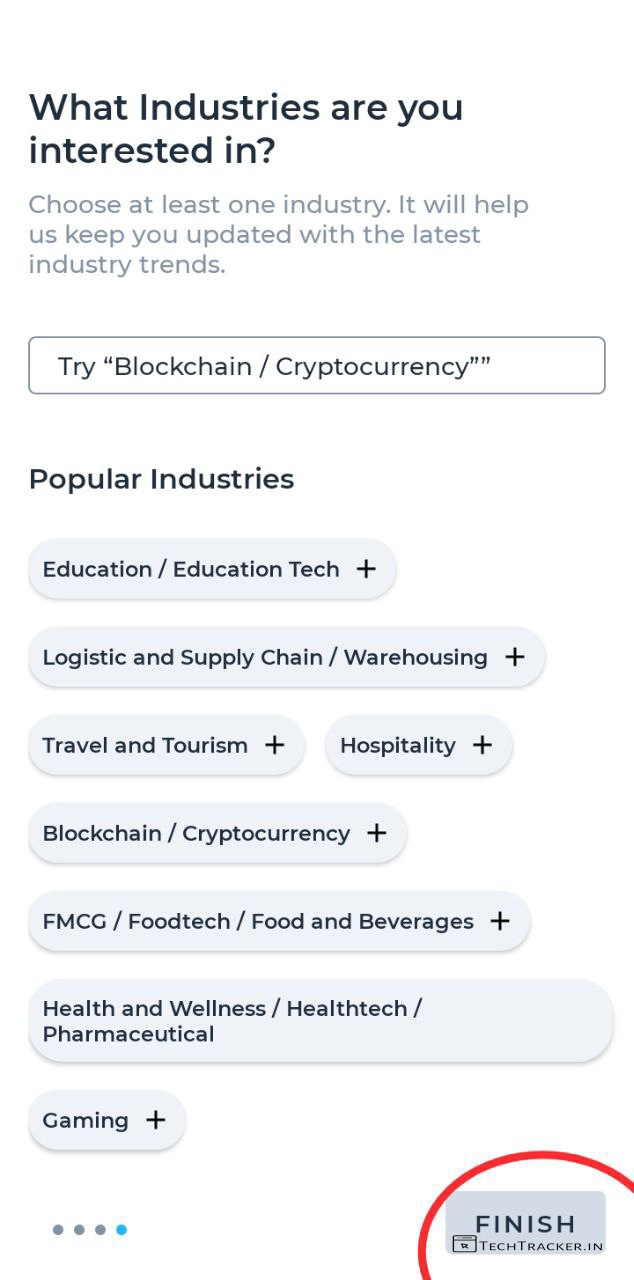Image resolution: width=634 pixels, height=1280 pixels.
Task: Toggle the Gaming industry chip label
Action: coord(86,1120)
